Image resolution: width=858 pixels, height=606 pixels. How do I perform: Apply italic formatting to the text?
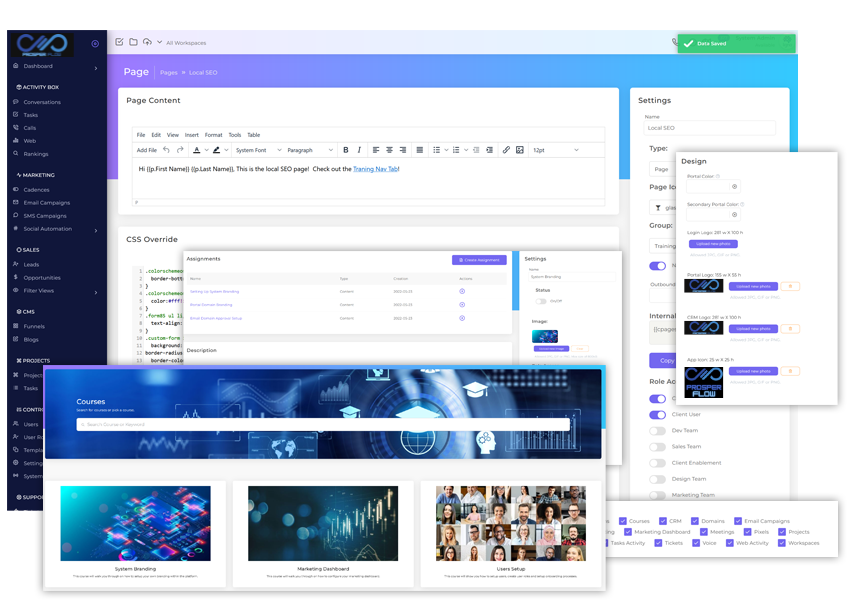[x=359, y=148]
